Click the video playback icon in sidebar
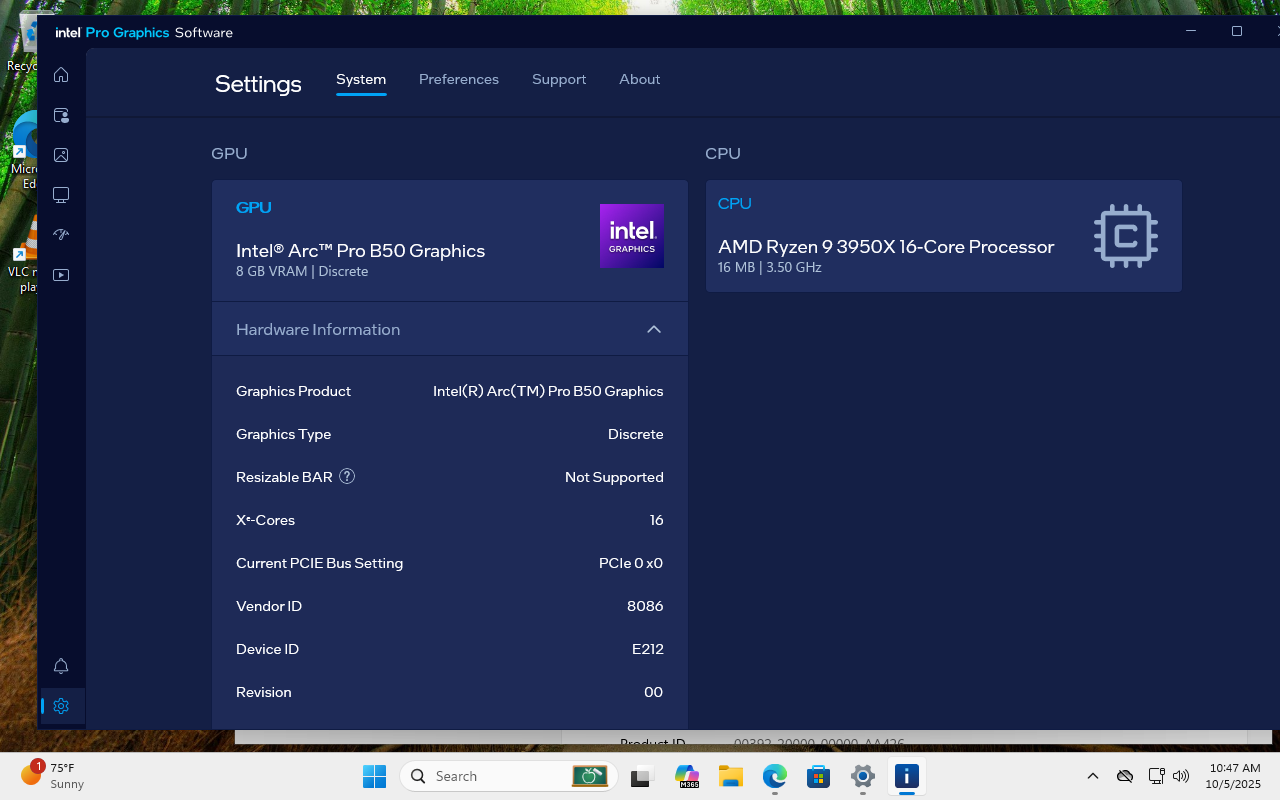The height and width of the screenshot is (800, 1280). tap(61, 275)
